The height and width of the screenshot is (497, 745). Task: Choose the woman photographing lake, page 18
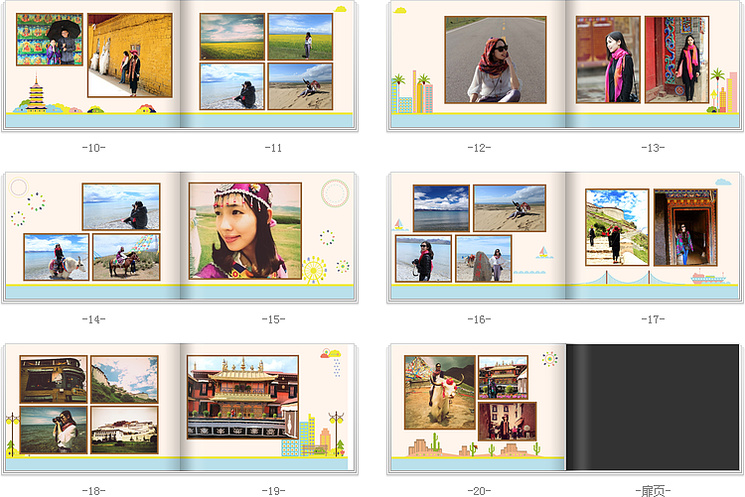[53, 430]
